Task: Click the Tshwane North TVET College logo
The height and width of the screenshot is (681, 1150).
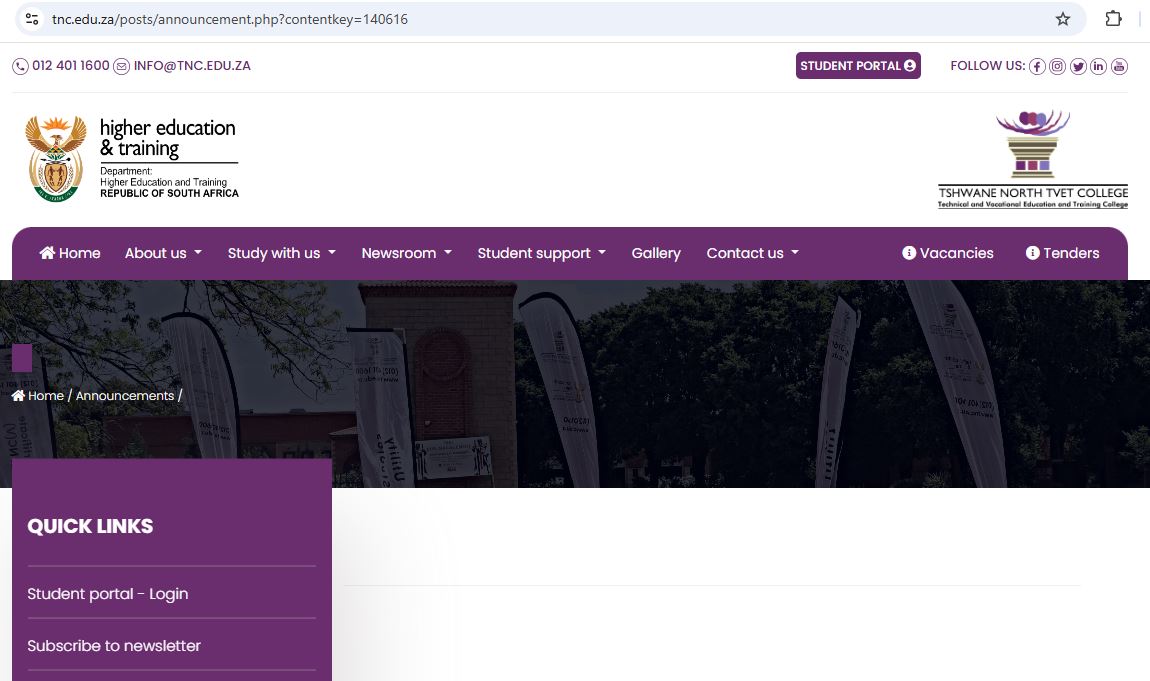Action: click(1032, 160)
